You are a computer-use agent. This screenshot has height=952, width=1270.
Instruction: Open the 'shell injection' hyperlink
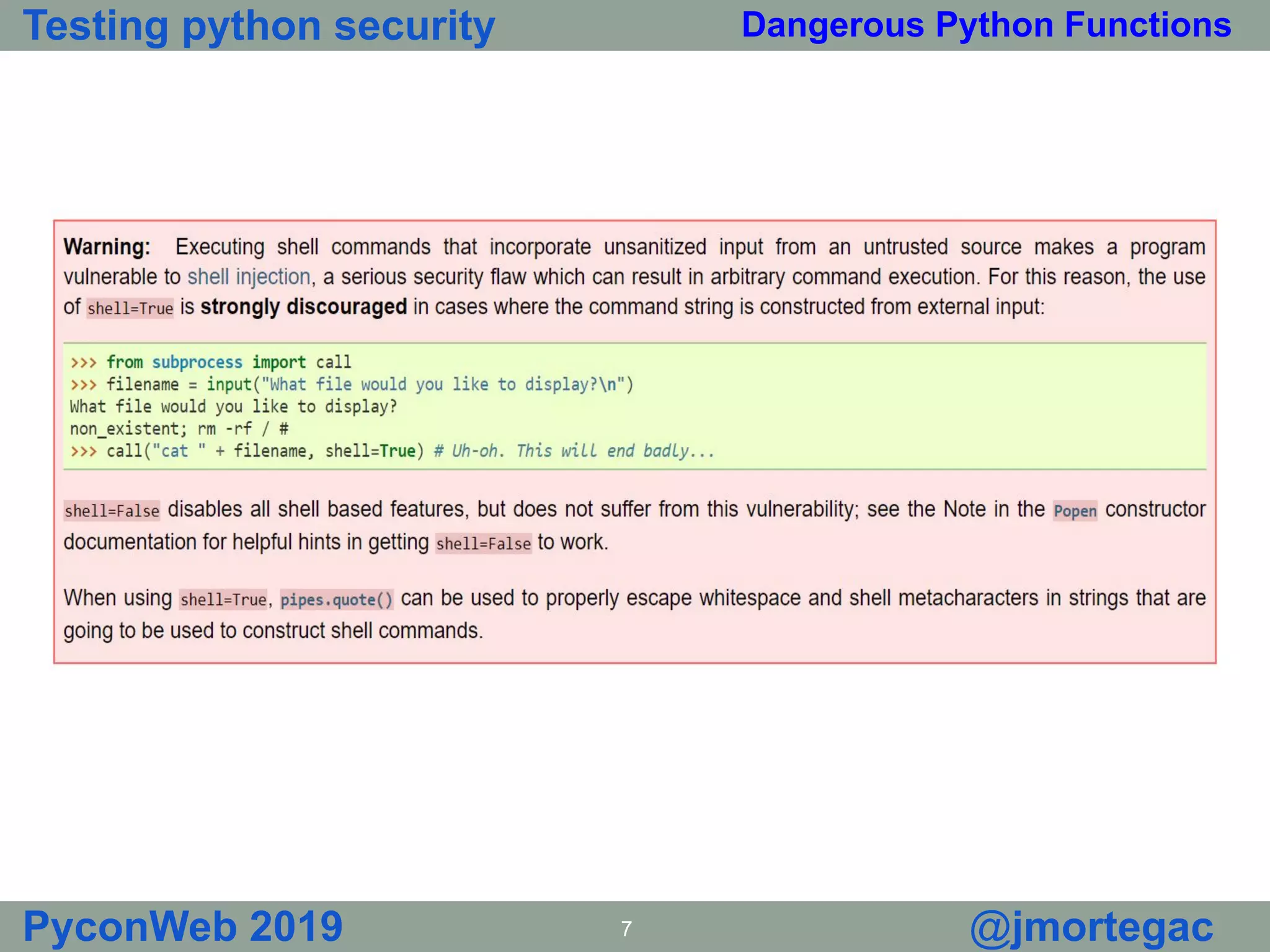click(249, 277)
